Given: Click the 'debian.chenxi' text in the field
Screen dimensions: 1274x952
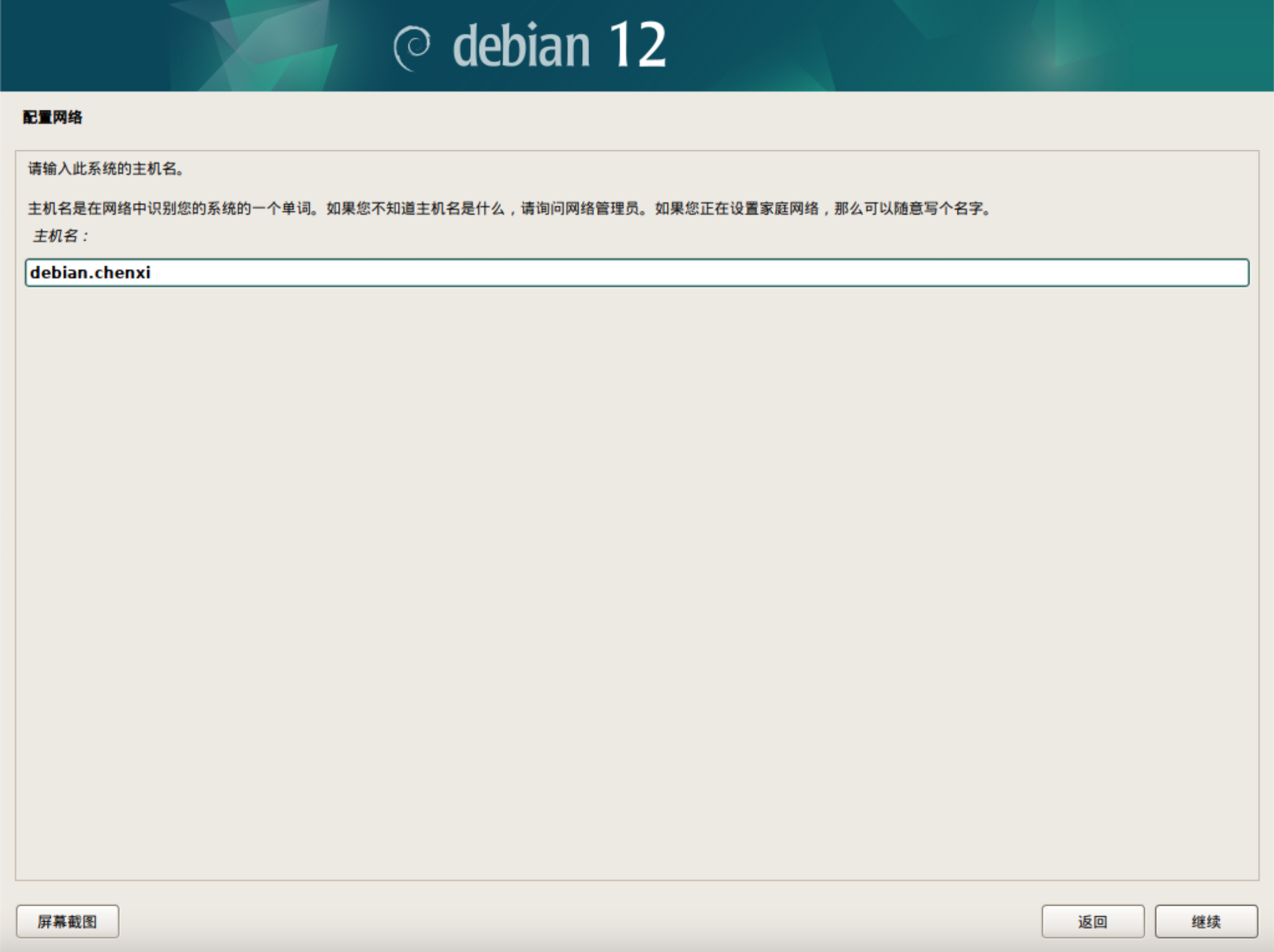Looking at the screenshot, I should coord(90,273).
